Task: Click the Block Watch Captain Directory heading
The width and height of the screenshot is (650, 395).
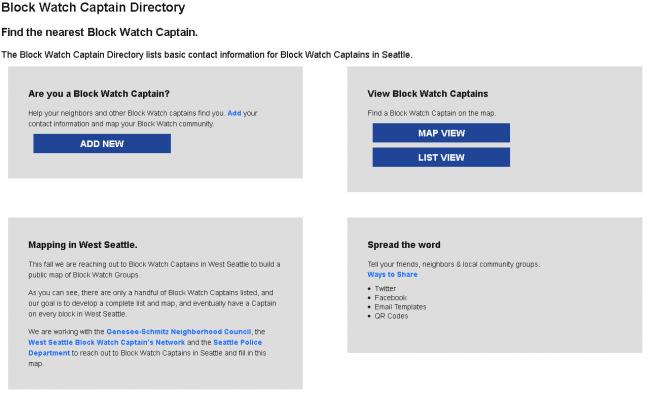Action: click(x=93, y=7)
